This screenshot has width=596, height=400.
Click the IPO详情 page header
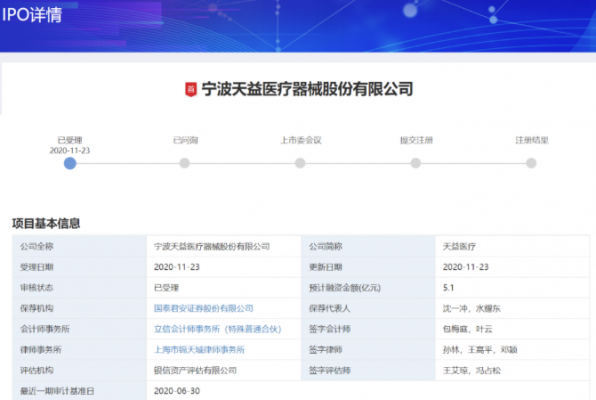pos(32,15)
